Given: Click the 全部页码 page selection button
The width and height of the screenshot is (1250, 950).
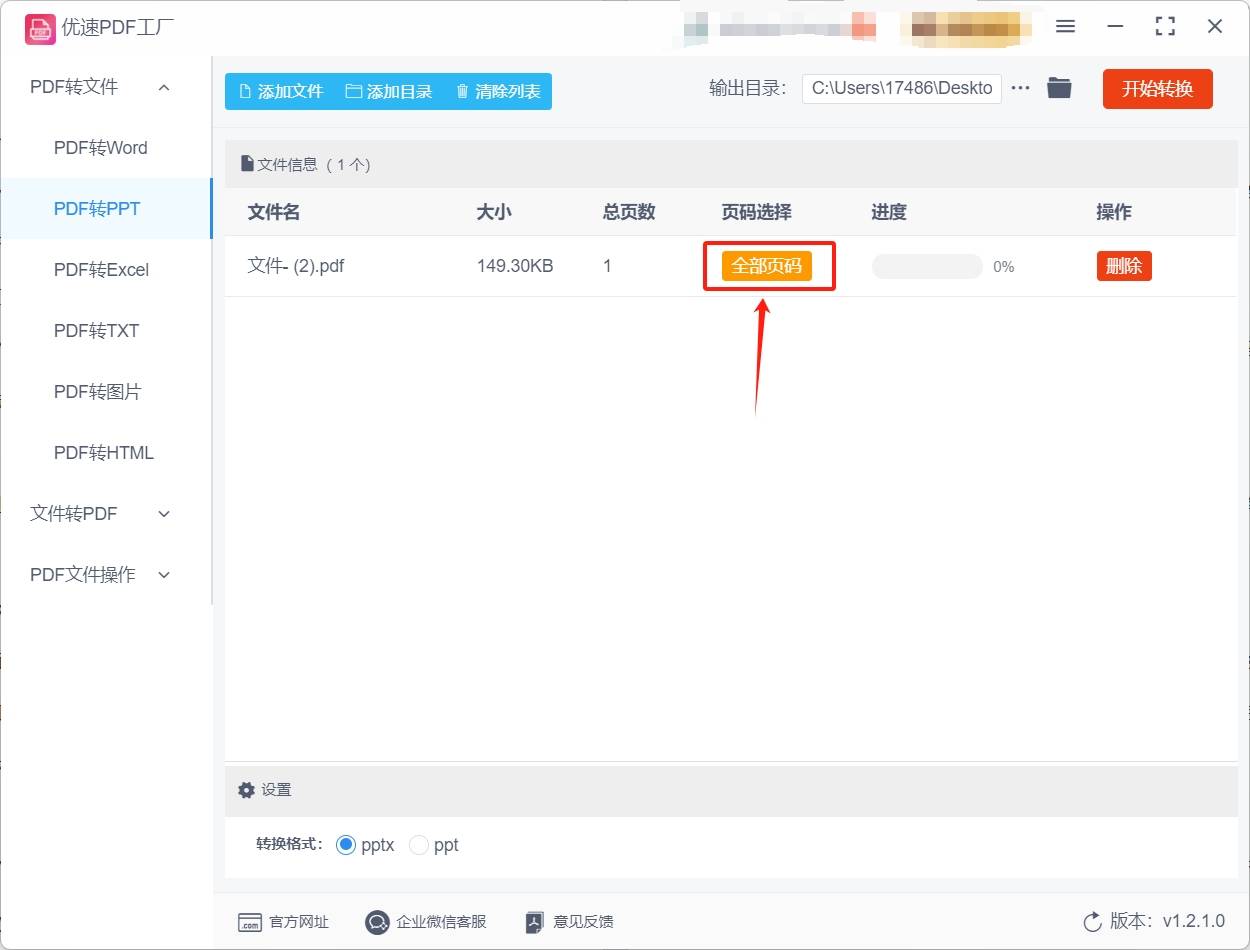Looking at the screenshot, I should click(x=767, y=266).
